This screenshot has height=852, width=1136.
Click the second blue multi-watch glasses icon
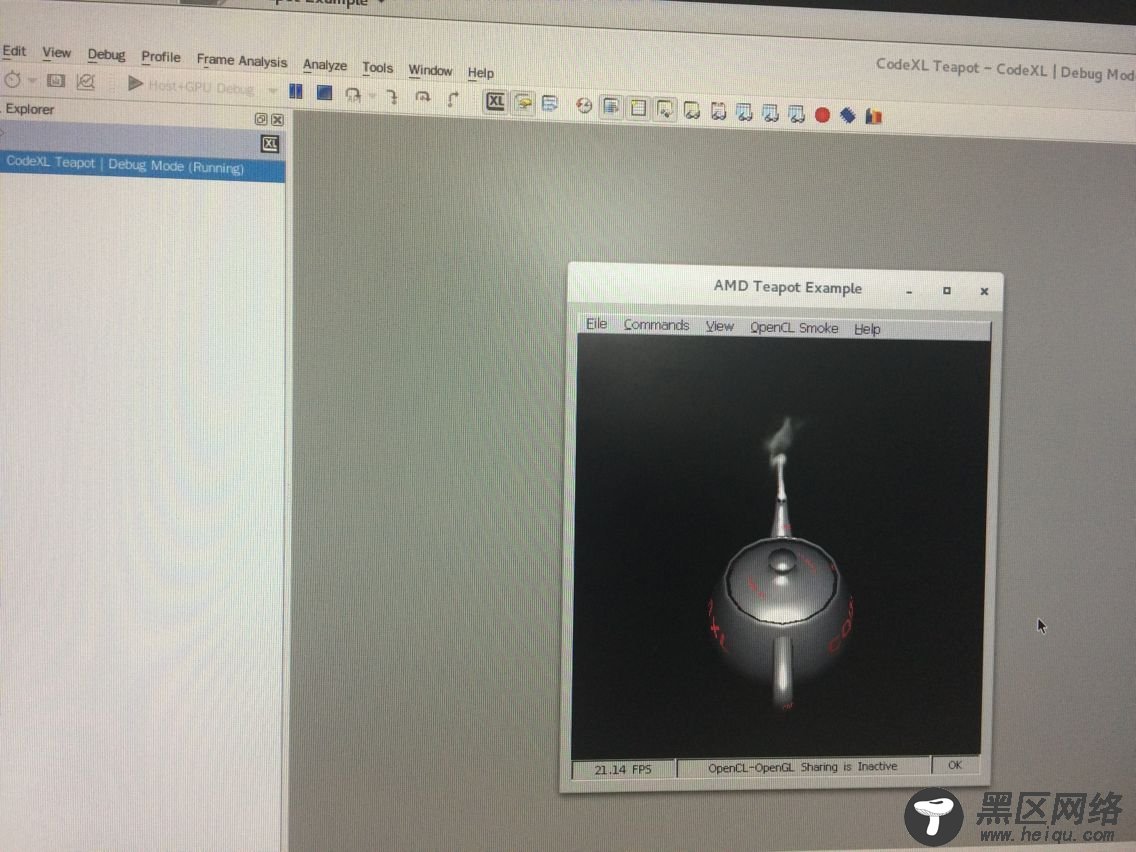pos(770,113)
